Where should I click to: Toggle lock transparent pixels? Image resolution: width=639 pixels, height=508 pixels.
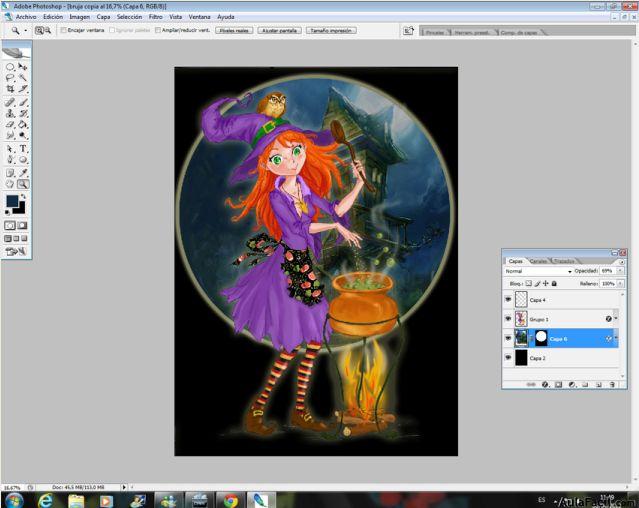pyautogui.click(x=529, y=283)
